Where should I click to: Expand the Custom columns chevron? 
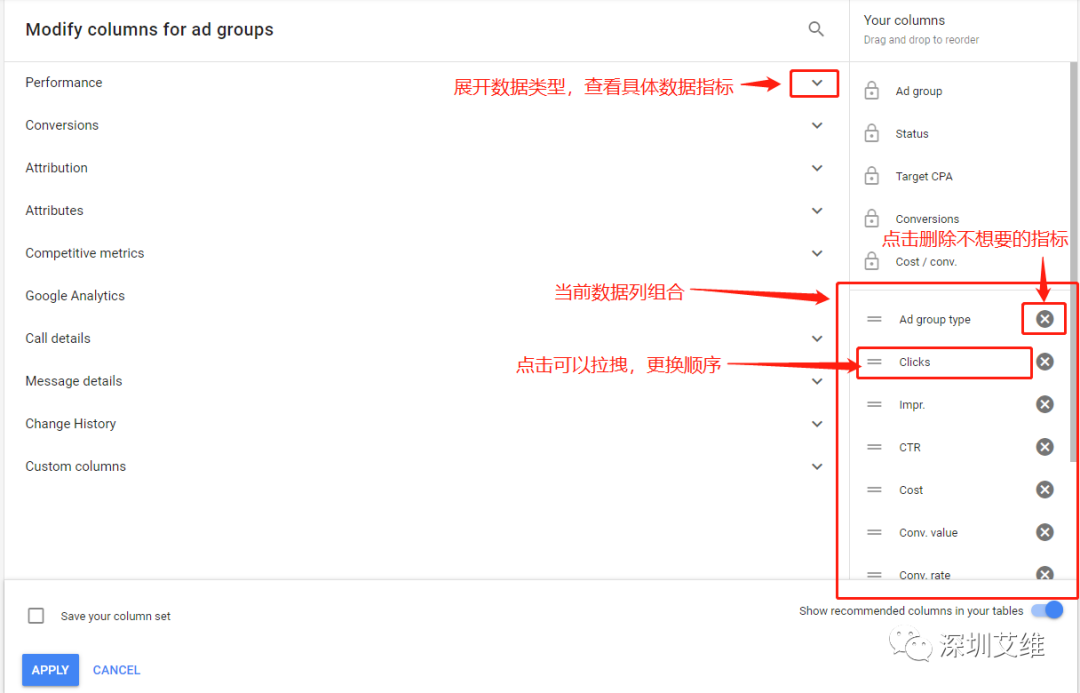tap(816, 467)
